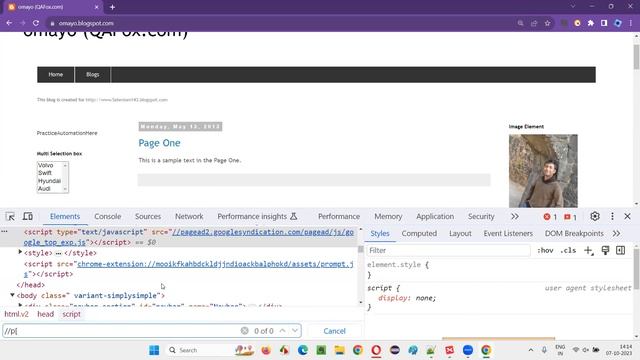Open the DOM Breakpoints tab

(574, 233)
